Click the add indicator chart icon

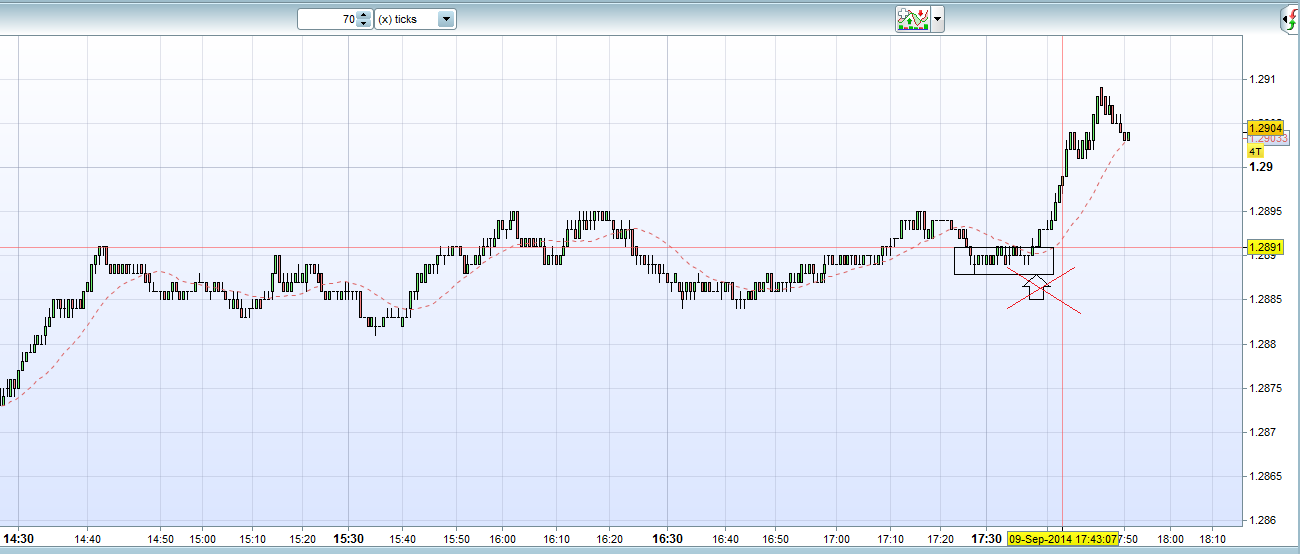click(912, 19)
